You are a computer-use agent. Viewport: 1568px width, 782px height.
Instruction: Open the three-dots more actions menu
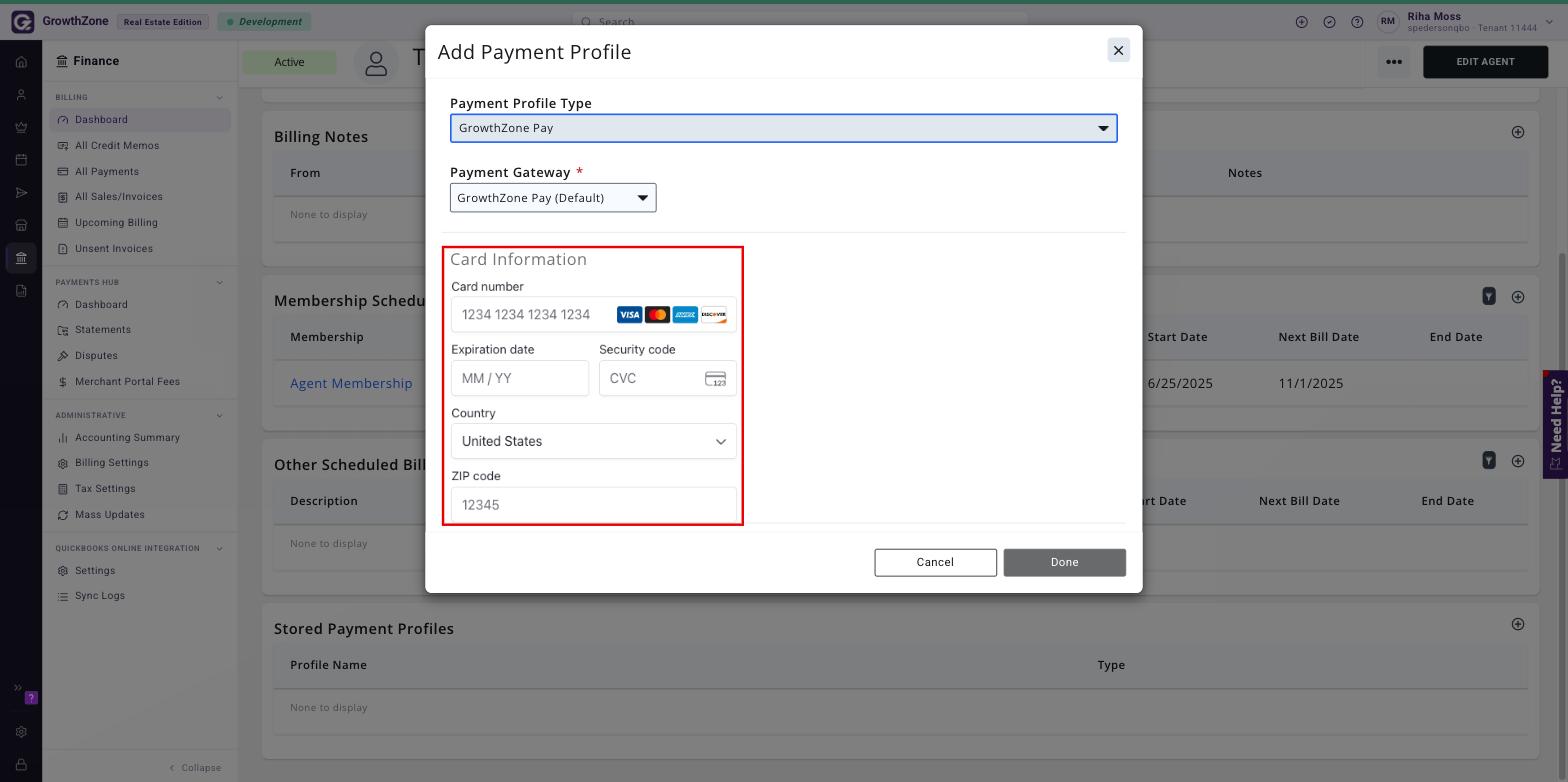[x=1394, y=62]
